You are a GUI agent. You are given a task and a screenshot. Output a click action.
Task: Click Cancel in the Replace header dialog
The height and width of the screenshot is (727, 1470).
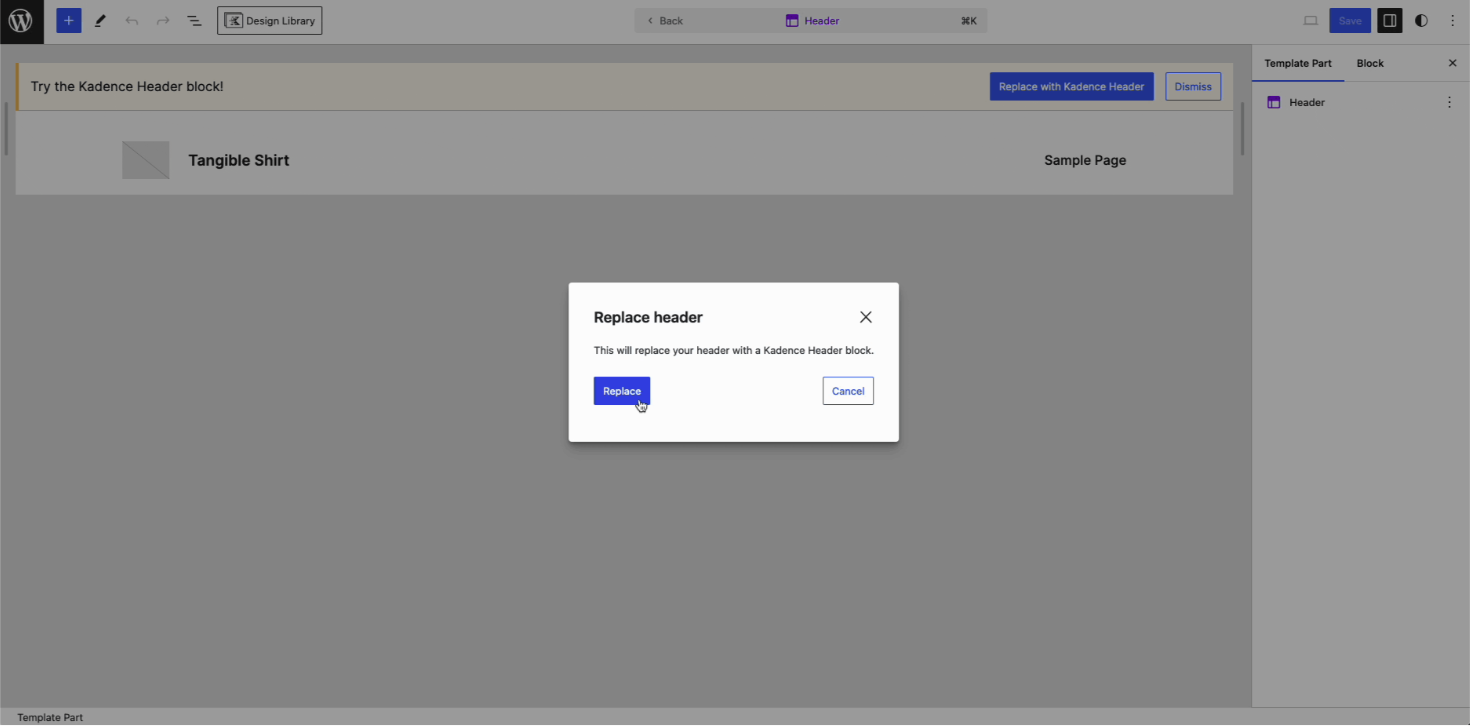(x=847, y=391)
